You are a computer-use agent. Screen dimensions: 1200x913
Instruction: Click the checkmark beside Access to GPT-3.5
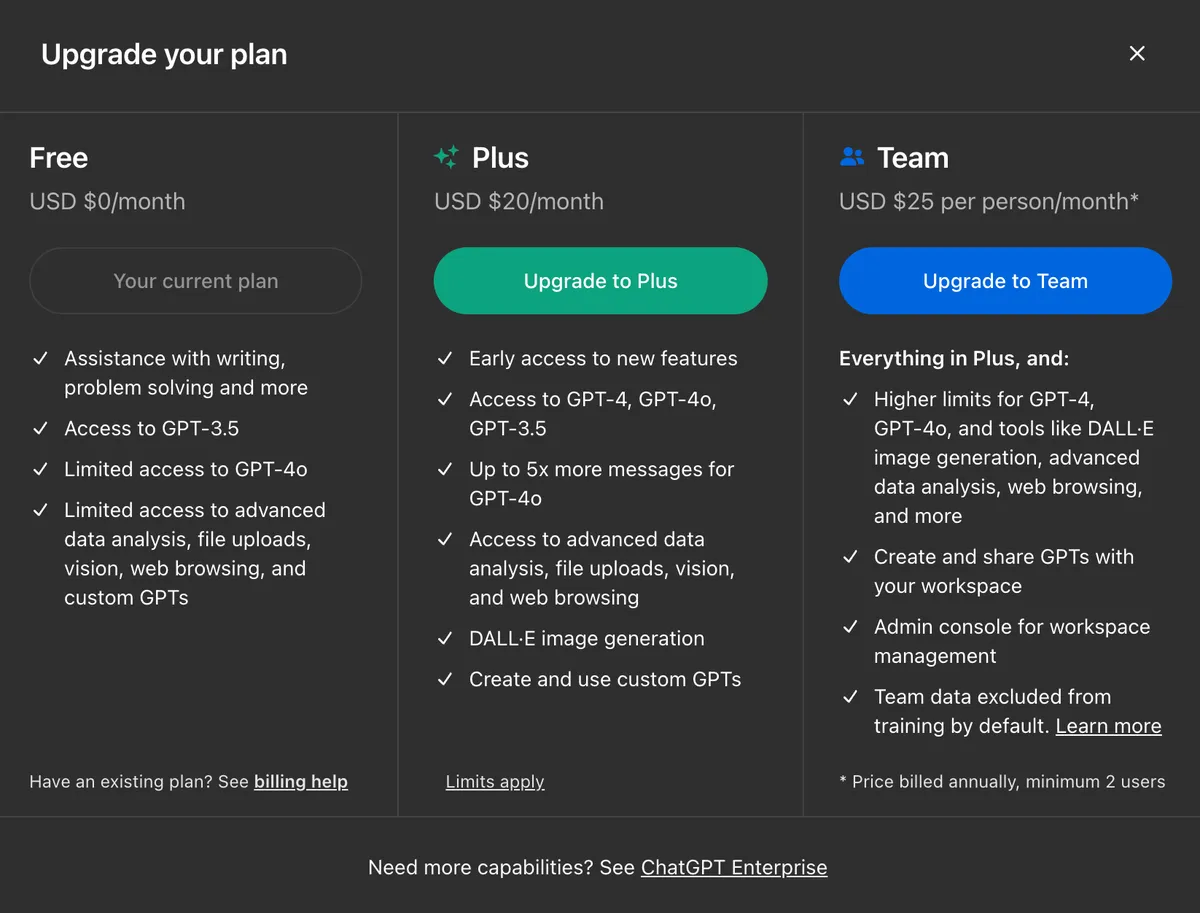pos(40,428)
